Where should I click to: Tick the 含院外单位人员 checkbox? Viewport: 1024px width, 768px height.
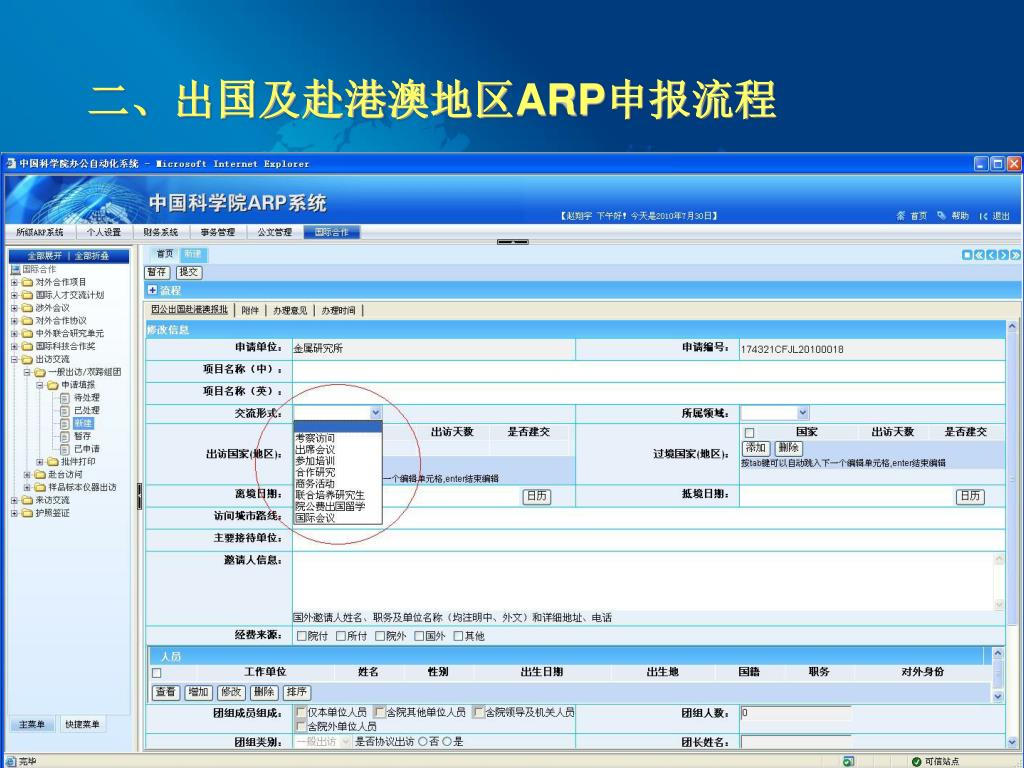click(301, 726)
